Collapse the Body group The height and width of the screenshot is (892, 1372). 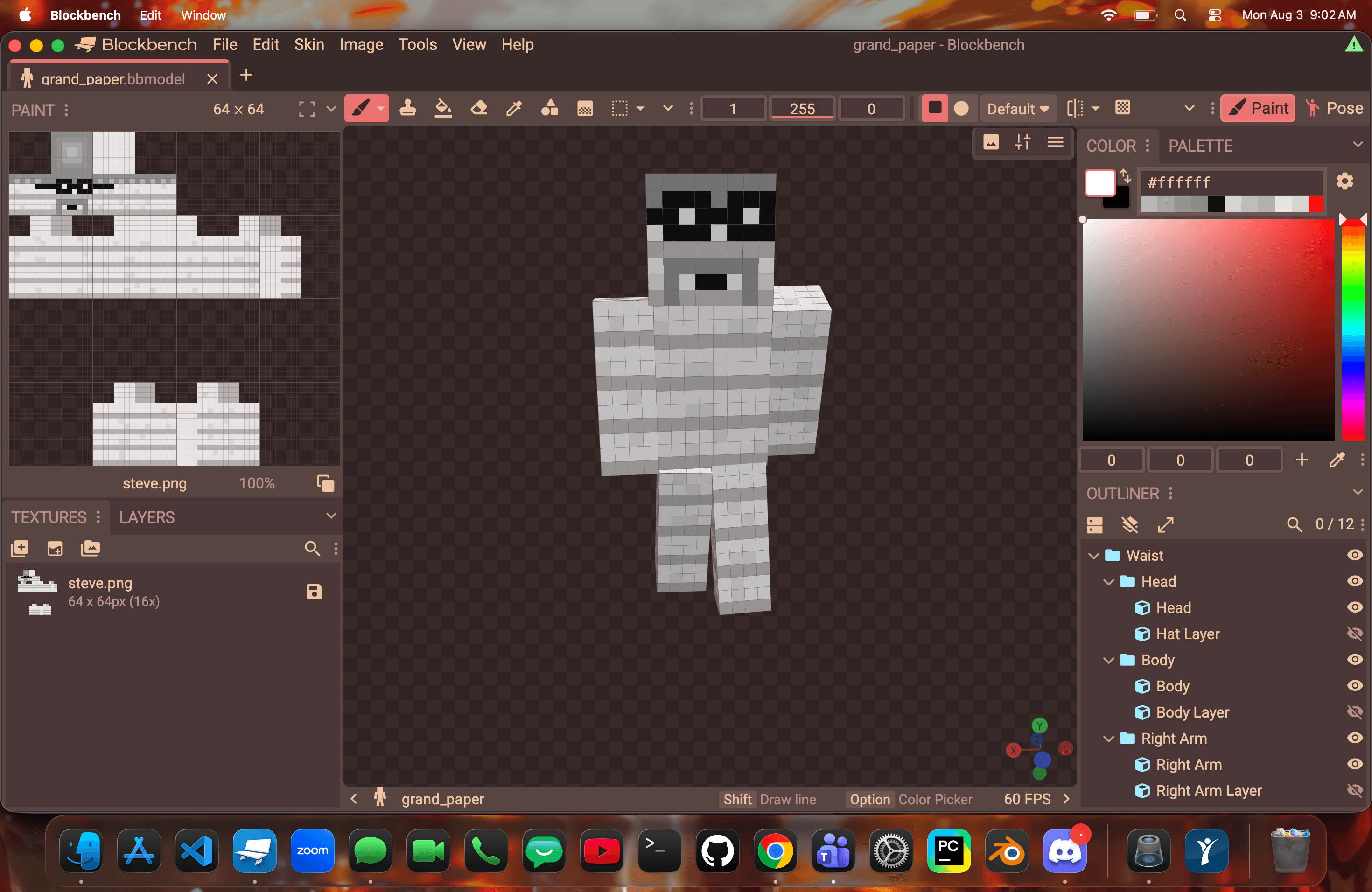pyautogui.click(x=1108, y=660)
